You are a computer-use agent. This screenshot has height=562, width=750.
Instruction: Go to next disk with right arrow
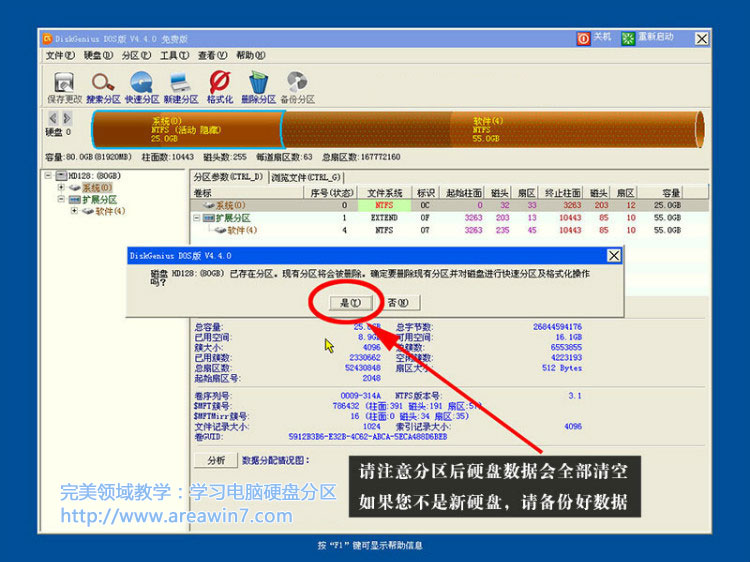point(67,118)
